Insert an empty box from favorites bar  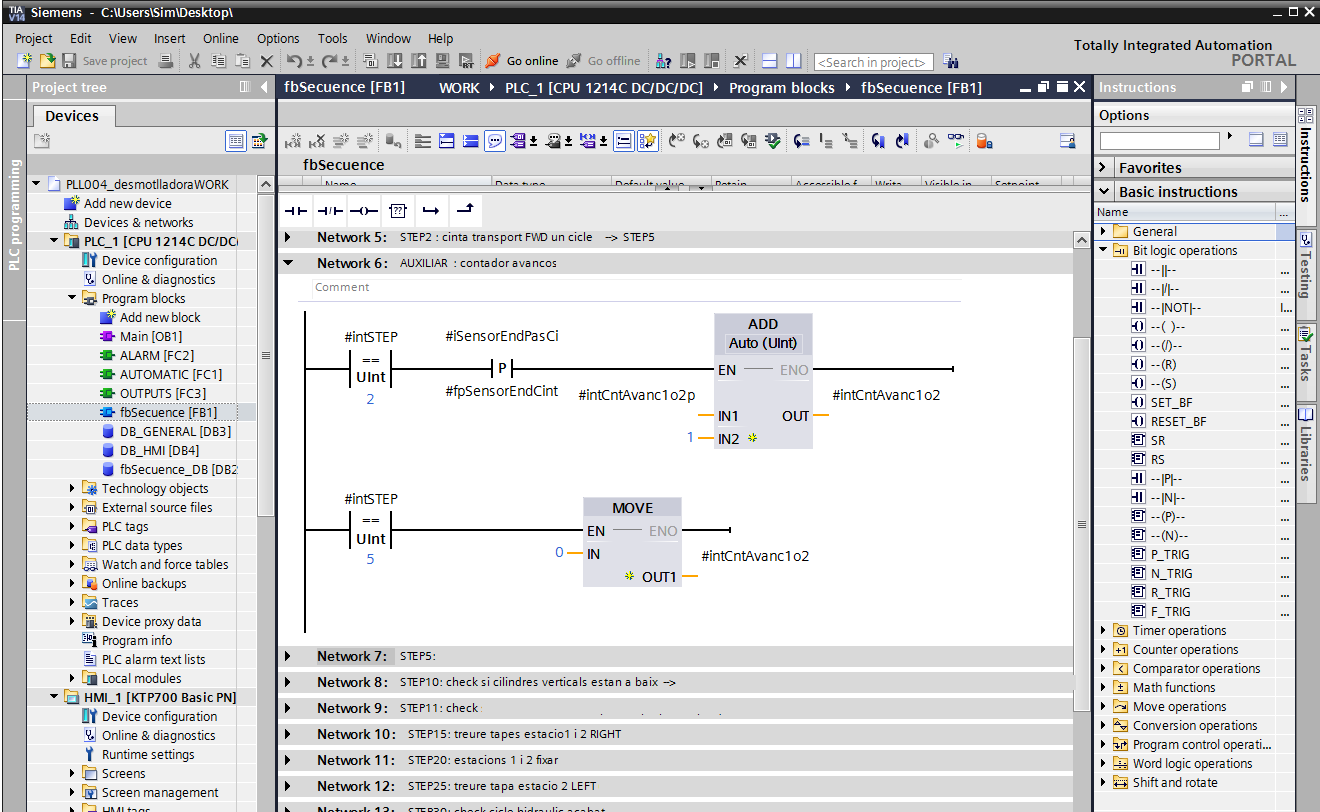click(397, 211)
